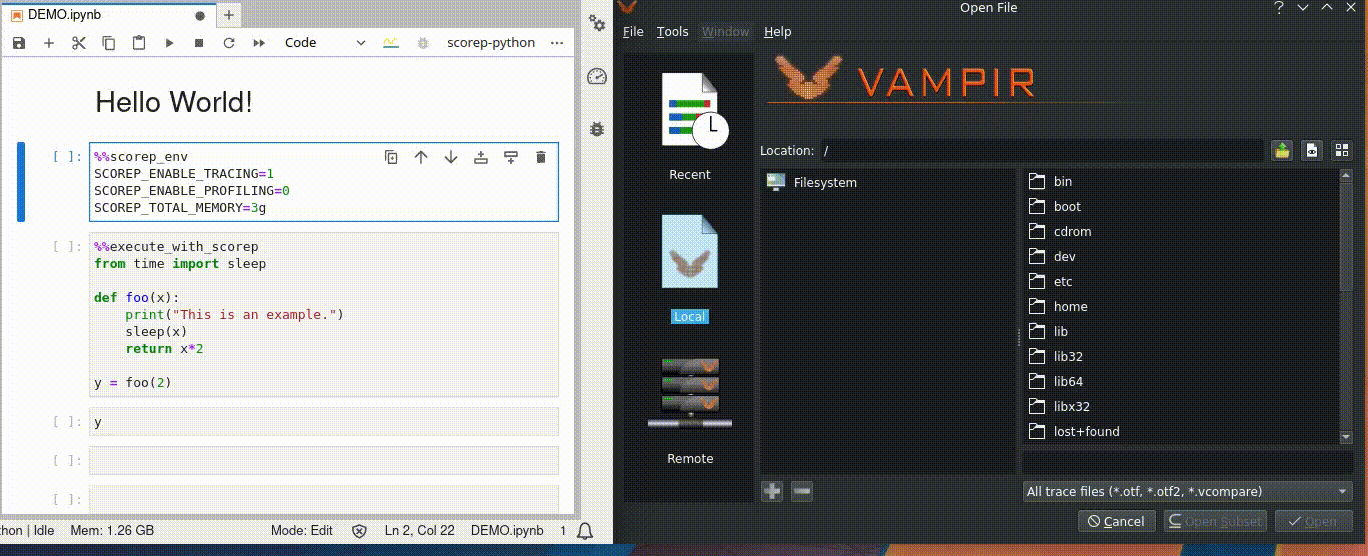
Task: Click the Location path field
Action: point(1041,151)
